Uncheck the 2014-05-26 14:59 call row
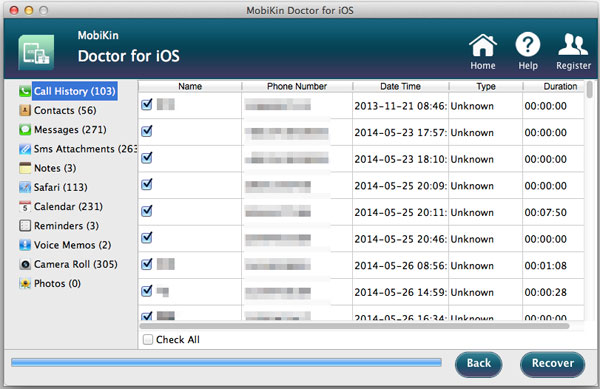The image size is (600, 389). (x=147, y=291)
